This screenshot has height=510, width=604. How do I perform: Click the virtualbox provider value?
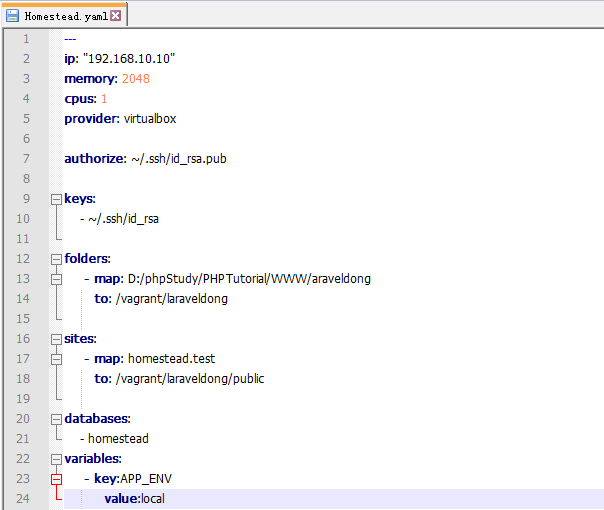(x=150, y=119)
